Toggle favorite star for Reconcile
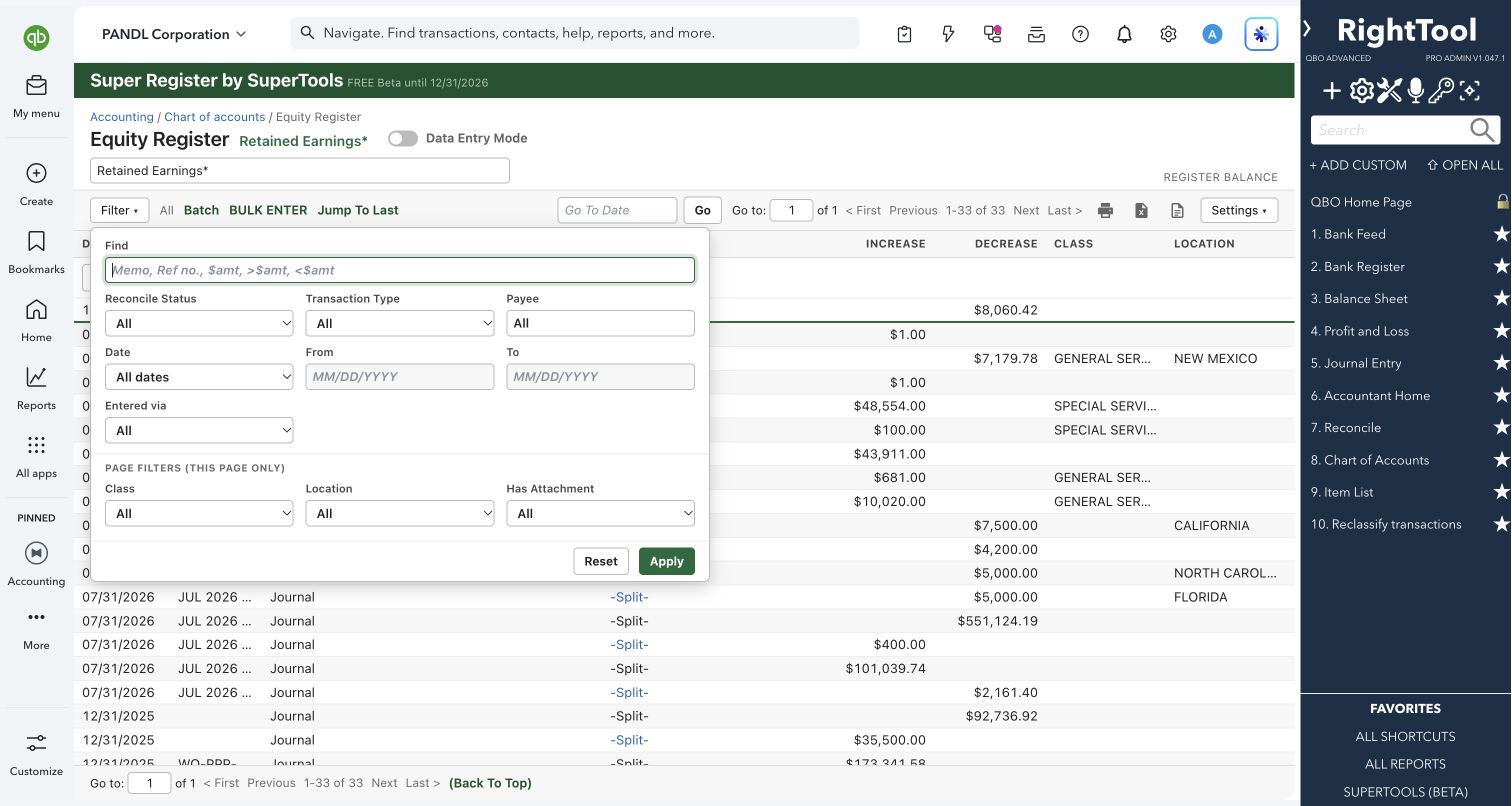1512x806 pixels. [x=1501, y=428]
